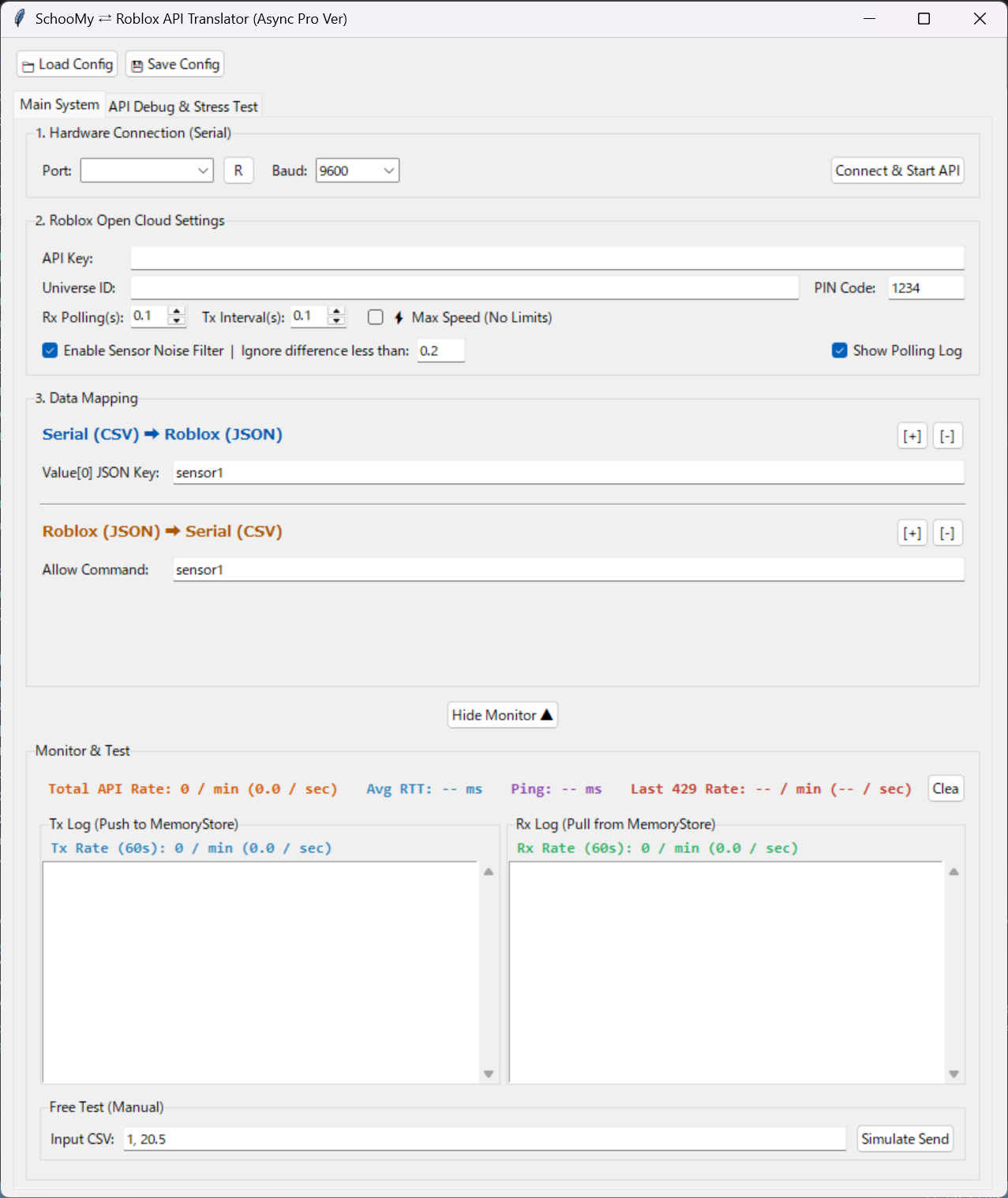Viewport: 1008px width, 1198px height.
Task: Click the Hide Monitor button
Action: pos(503,715)
